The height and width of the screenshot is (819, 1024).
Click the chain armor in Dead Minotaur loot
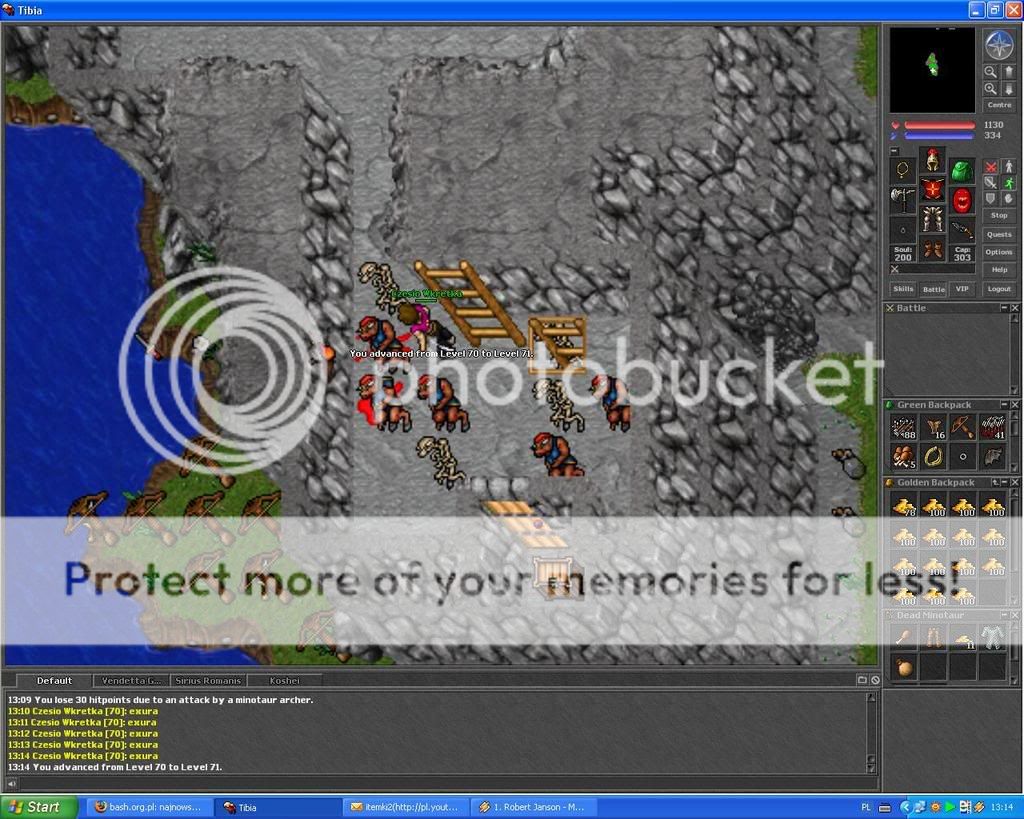(993, 638)
